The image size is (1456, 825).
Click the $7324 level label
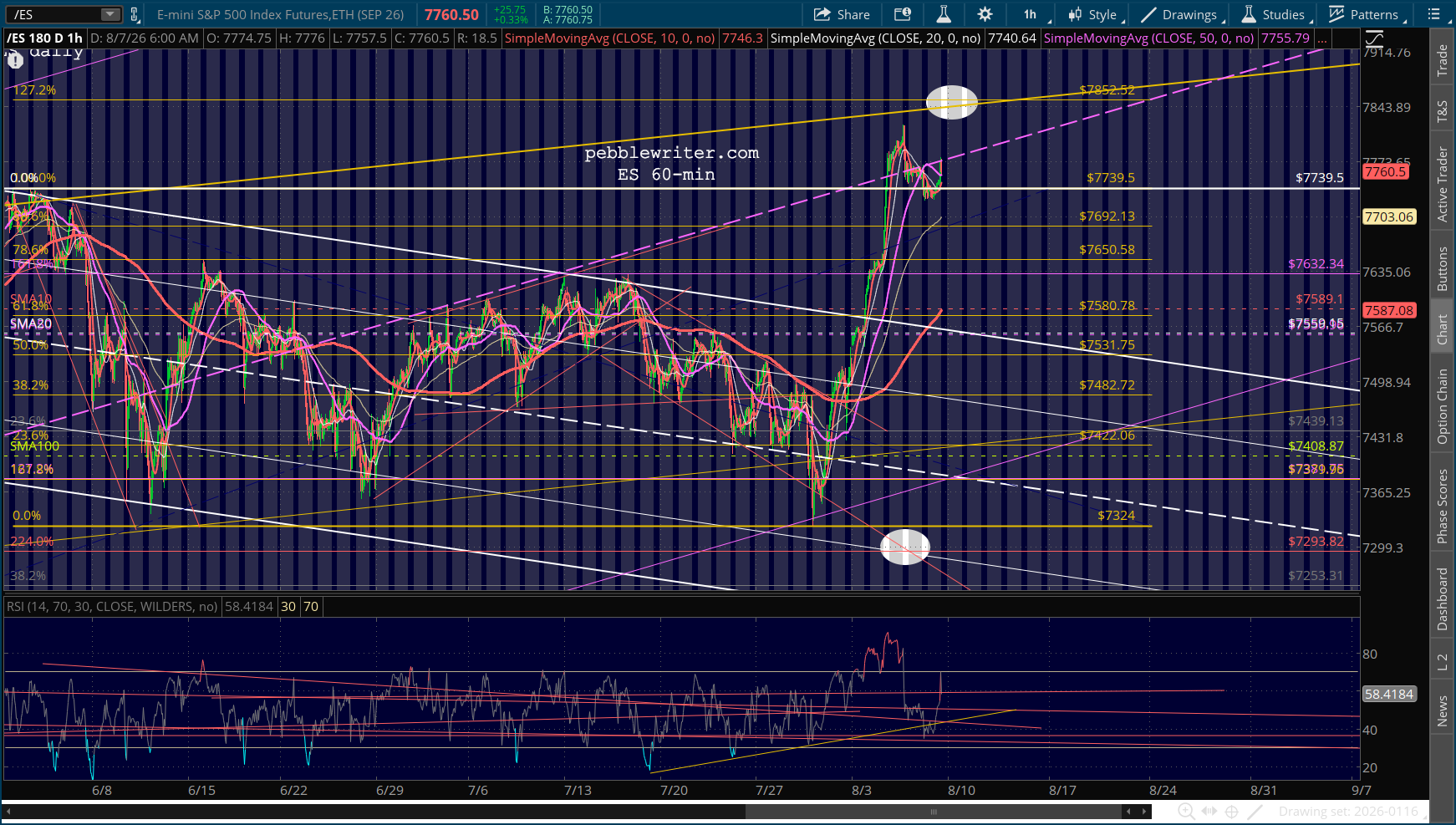[x=1116, y=516]
